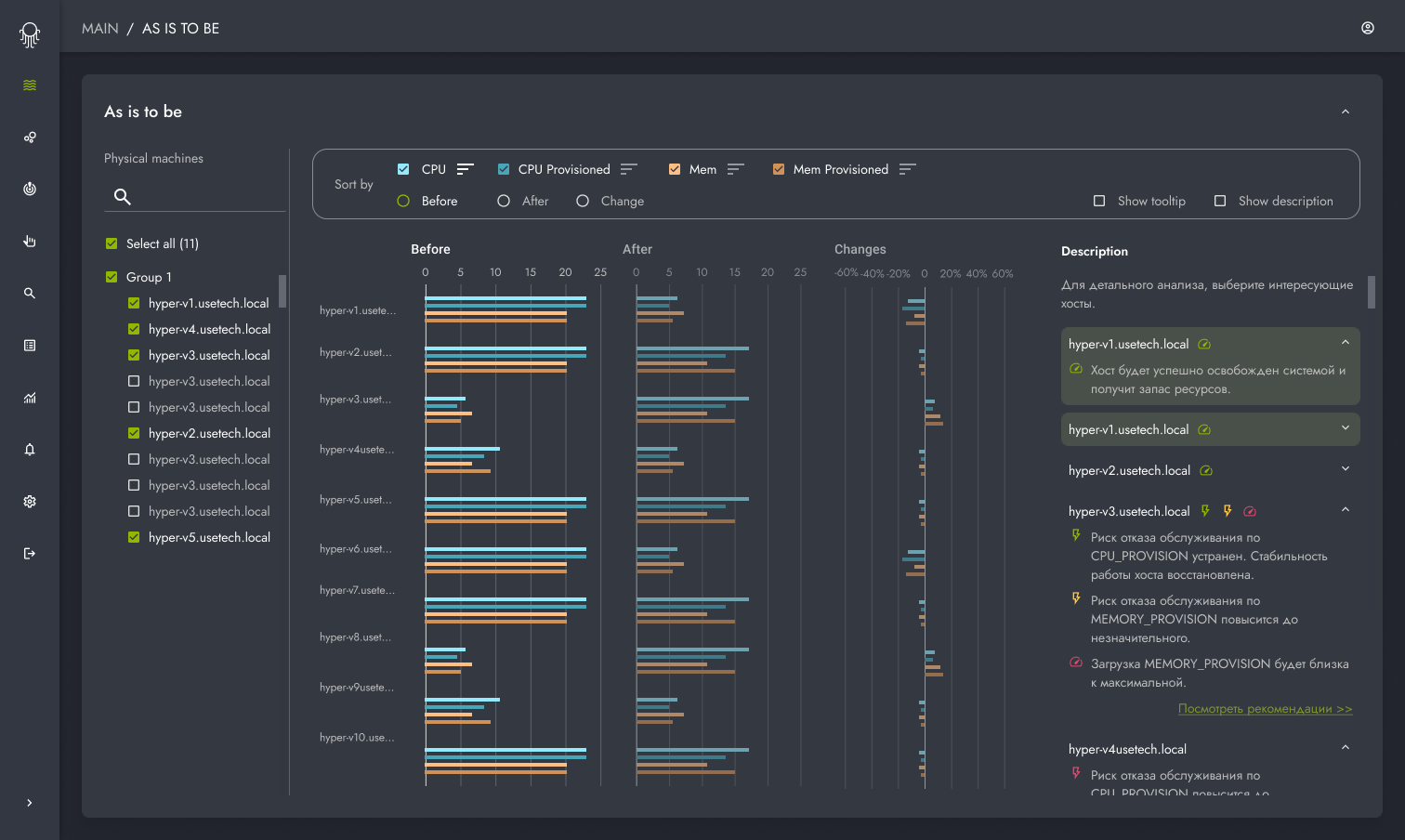Click the sort icon next to CPU
Screen dimensions: 1405x840
pos(466,169)
